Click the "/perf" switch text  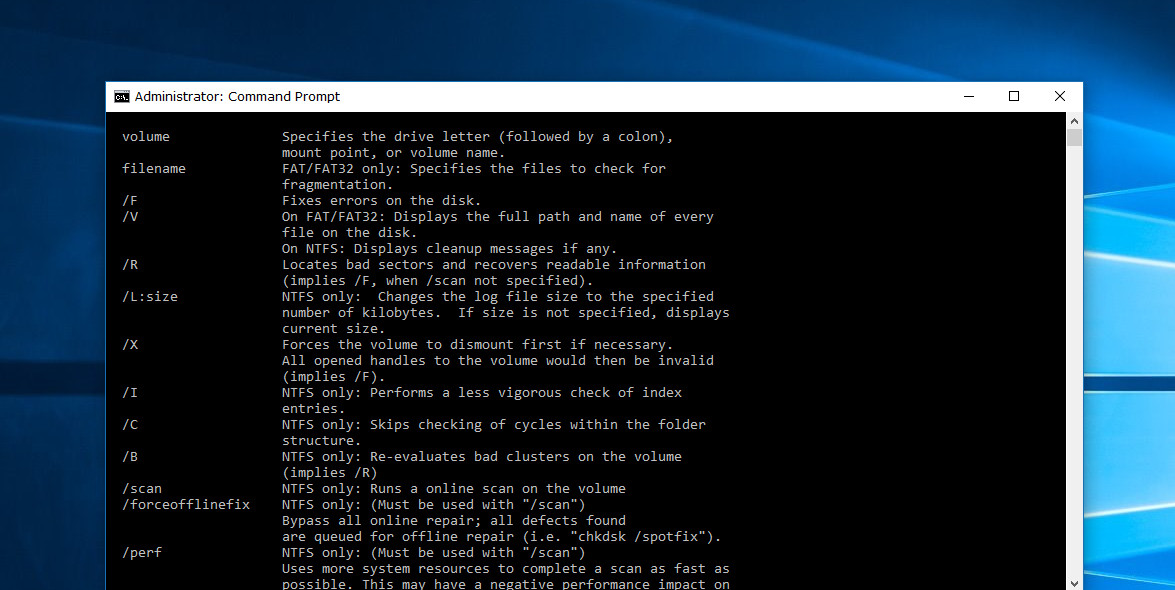tap(142, 553)
